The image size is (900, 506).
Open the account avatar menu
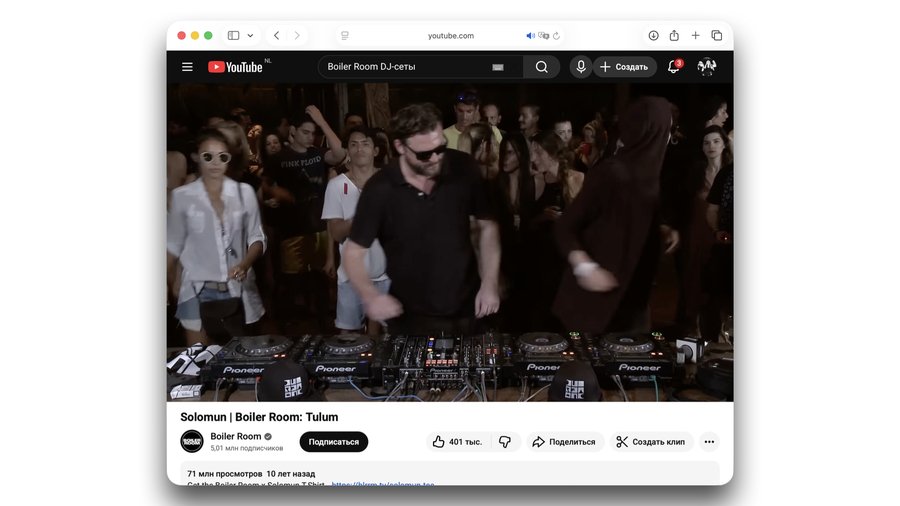point(706,67)
